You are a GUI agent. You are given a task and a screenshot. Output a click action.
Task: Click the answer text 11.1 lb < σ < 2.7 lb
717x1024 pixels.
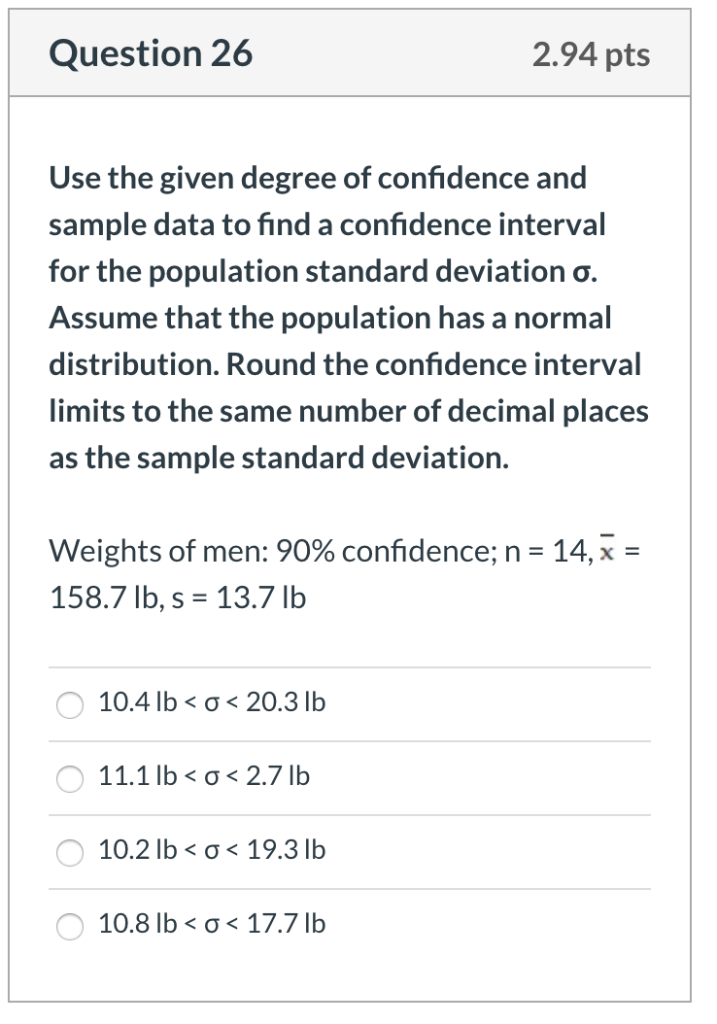coord(203,777)
